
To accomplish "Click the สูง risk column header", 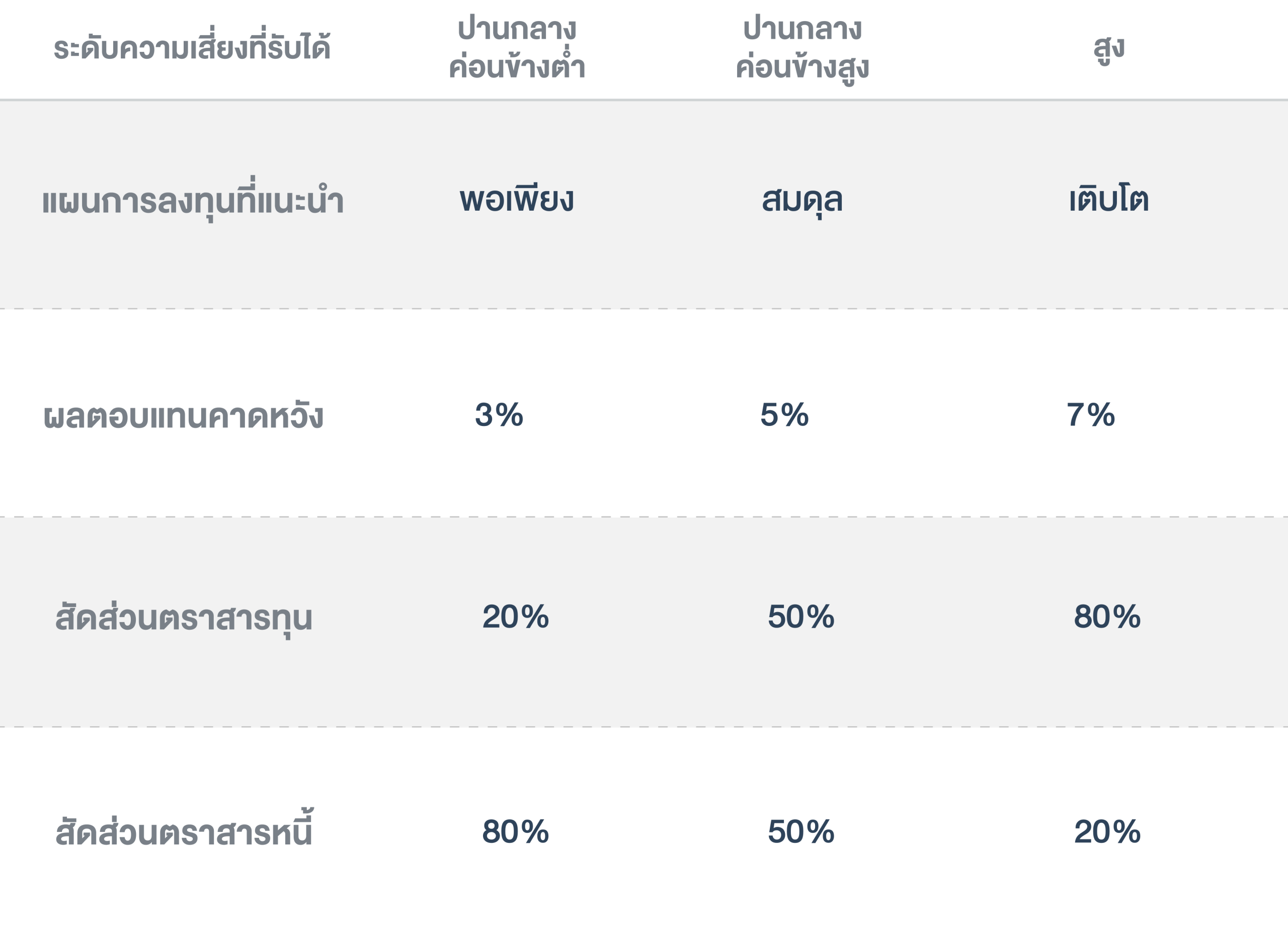I will coord(1108,48).
